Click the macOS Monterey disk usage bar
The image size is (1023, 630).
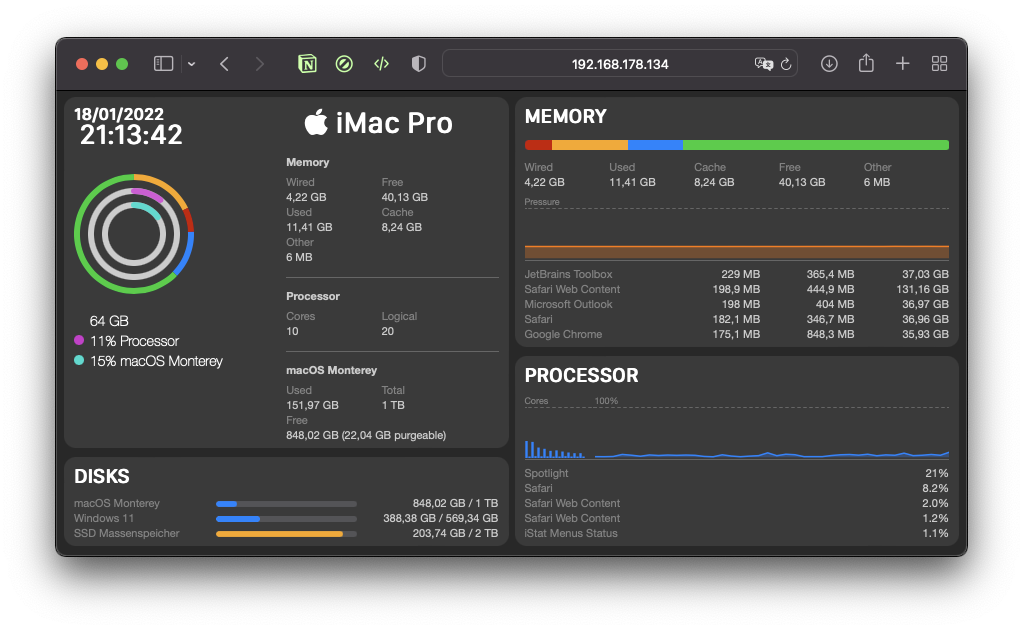point(286,503)
